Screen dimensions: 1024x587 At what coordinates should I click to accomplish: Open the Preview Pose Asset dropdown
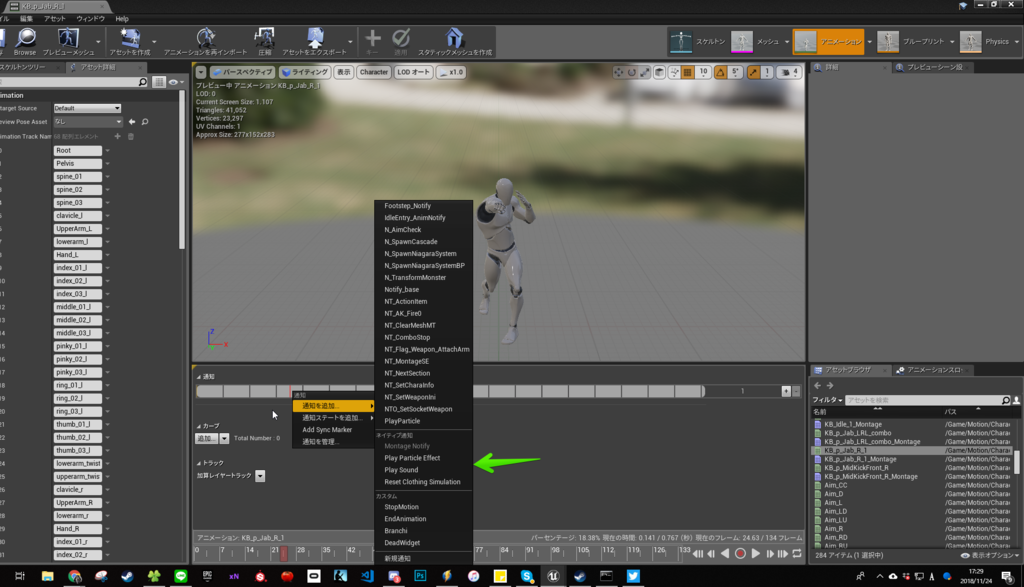click(88, 121)
